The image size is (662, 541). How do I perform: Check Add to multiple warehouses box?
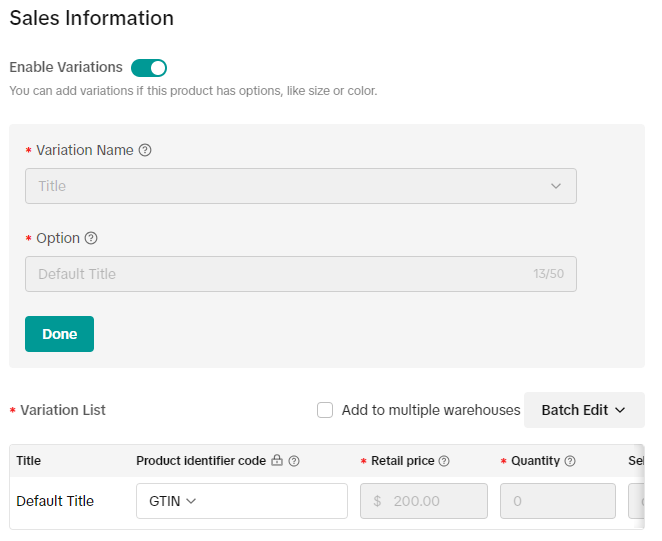(325, 410)
